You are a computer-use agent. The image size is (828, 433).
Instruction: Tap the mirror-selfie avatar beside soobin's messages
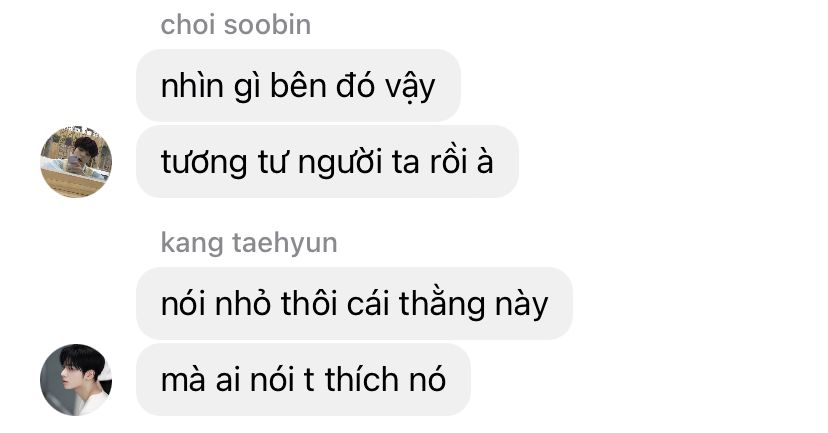coord(76,162)
